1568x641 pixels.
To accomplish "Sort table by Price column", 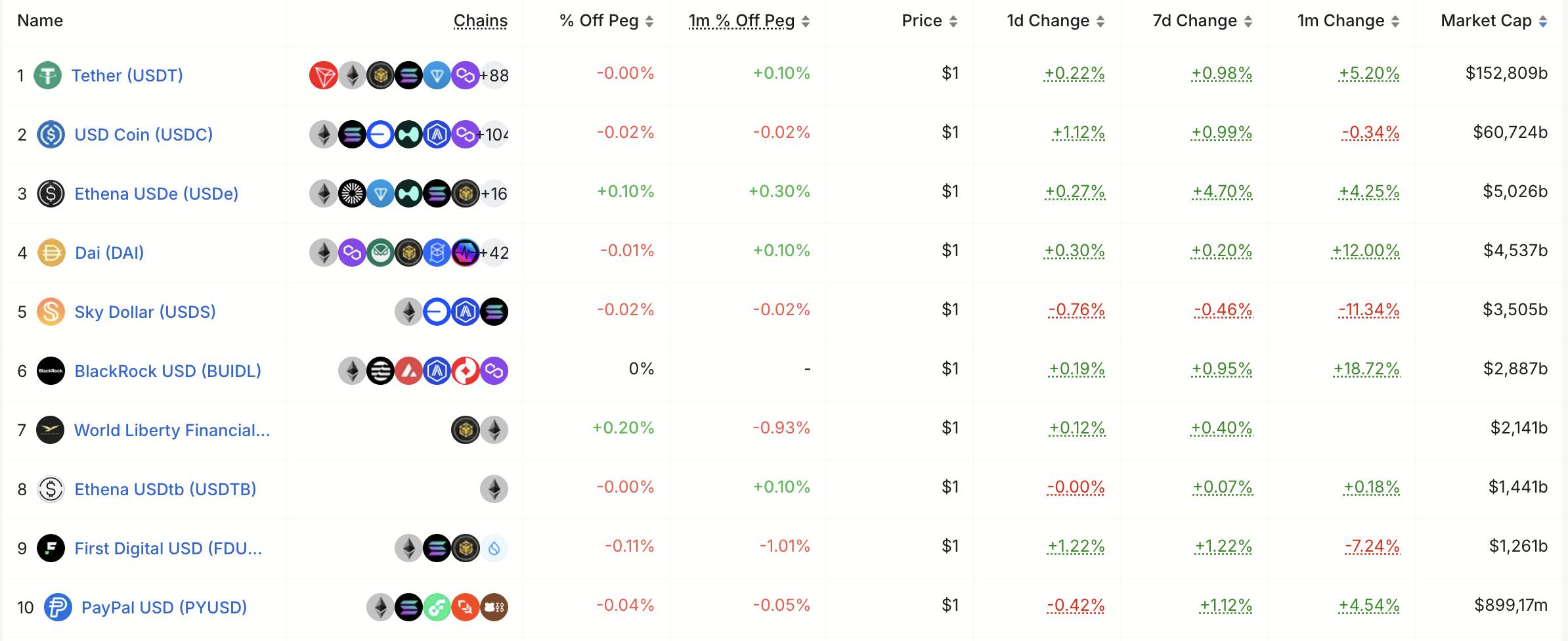I will tap(929, 21).
